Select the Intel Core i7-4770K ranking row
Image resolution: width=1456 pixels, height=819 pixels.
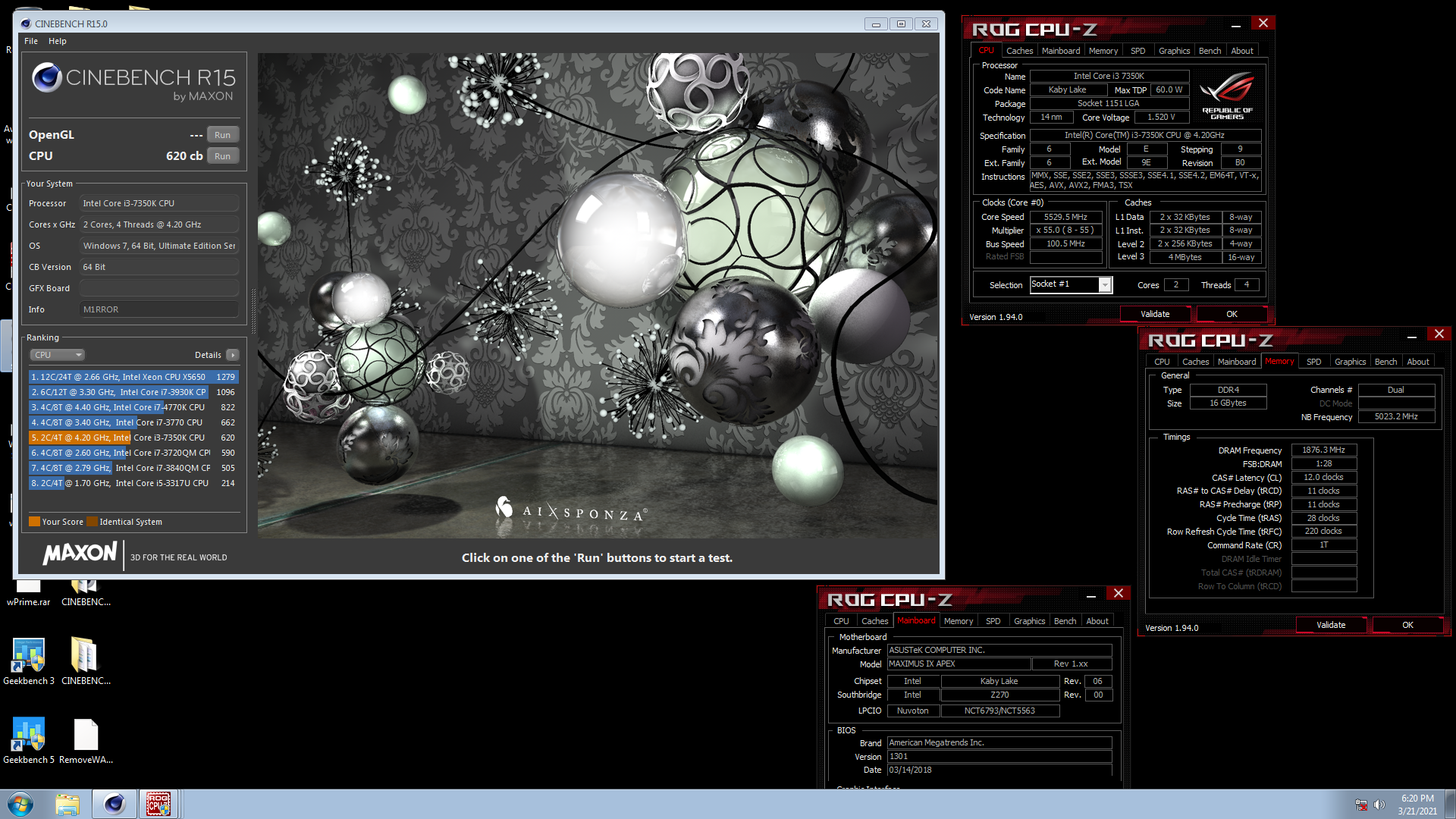[x=133, y=407]
